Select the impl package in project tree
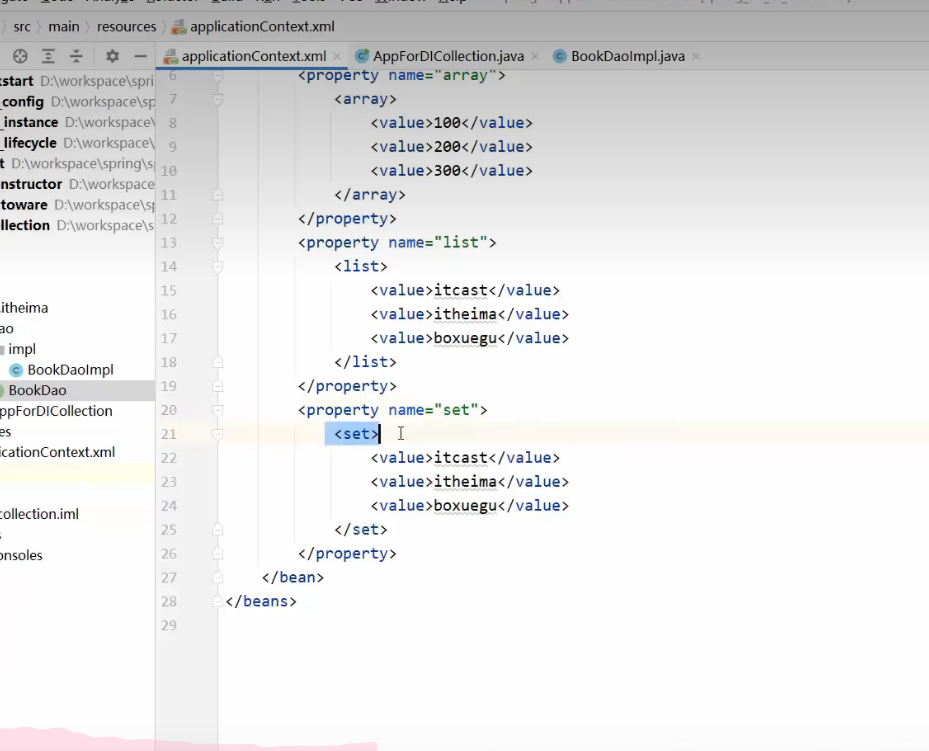This screenshot has height=751, width=929. (22, 349)
